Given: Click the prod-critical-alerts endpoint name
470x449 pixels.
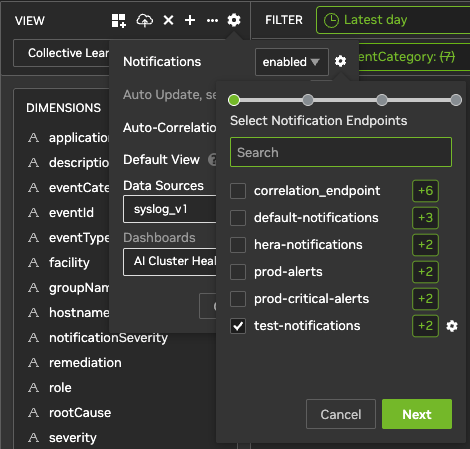Looking at the screenshot, I should click(311, 299).
